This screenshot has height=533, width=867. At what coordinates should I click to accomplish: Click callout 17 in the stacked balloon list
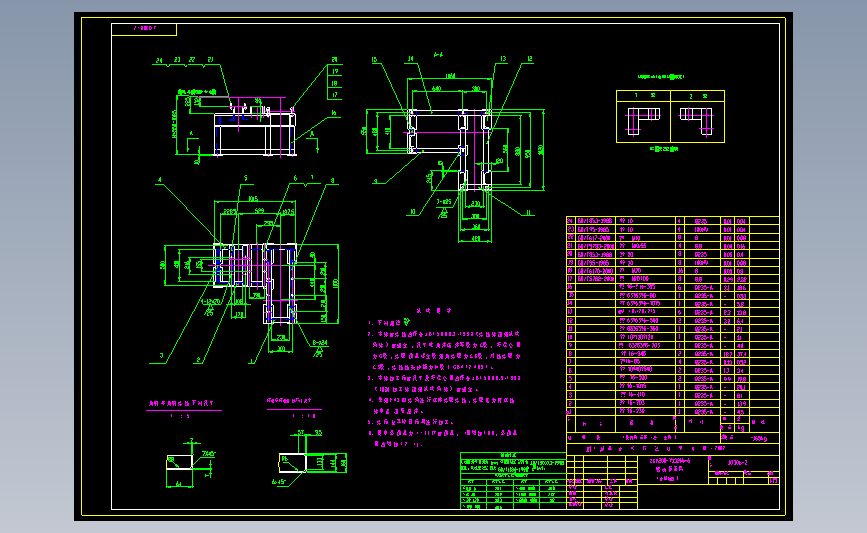tap(335, 95)
